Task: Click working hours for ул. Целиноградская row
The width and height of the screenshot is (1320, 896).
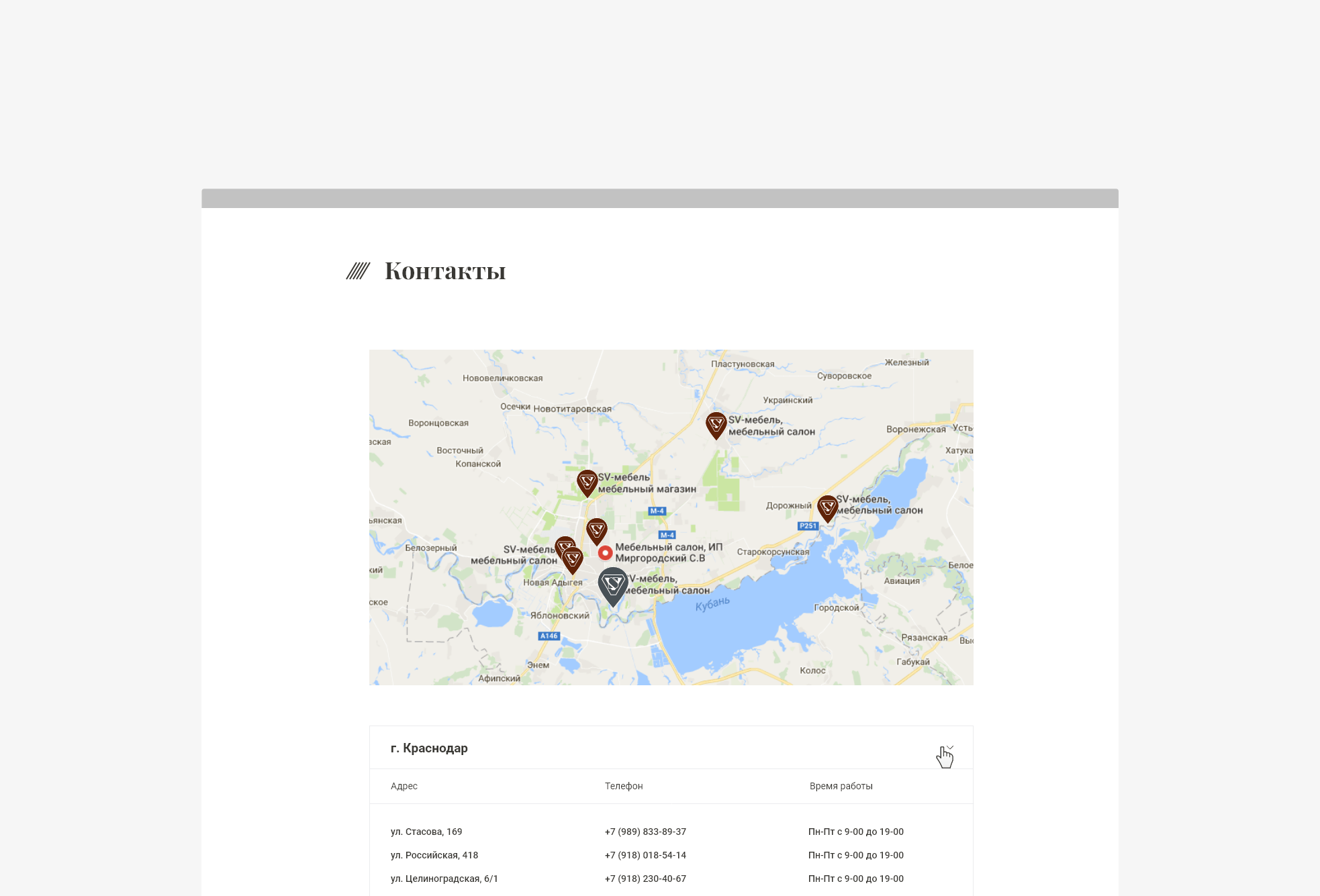Action: (856, 879)
